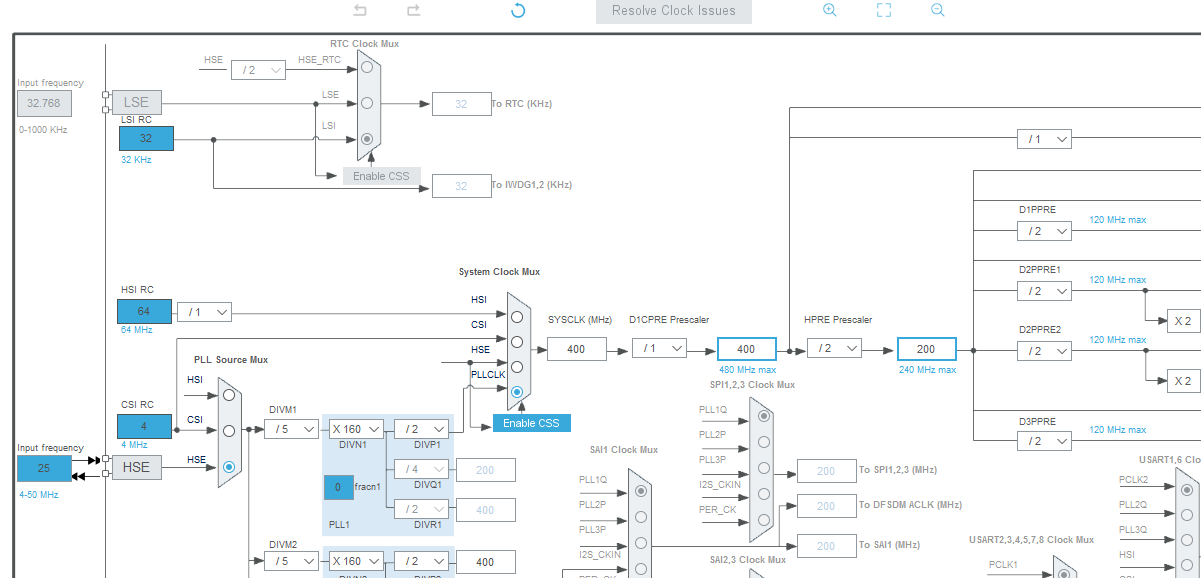1201x578 pixels.
Task: Click the fracn1 value field in PLL1
Action: (x=338, y=487)
